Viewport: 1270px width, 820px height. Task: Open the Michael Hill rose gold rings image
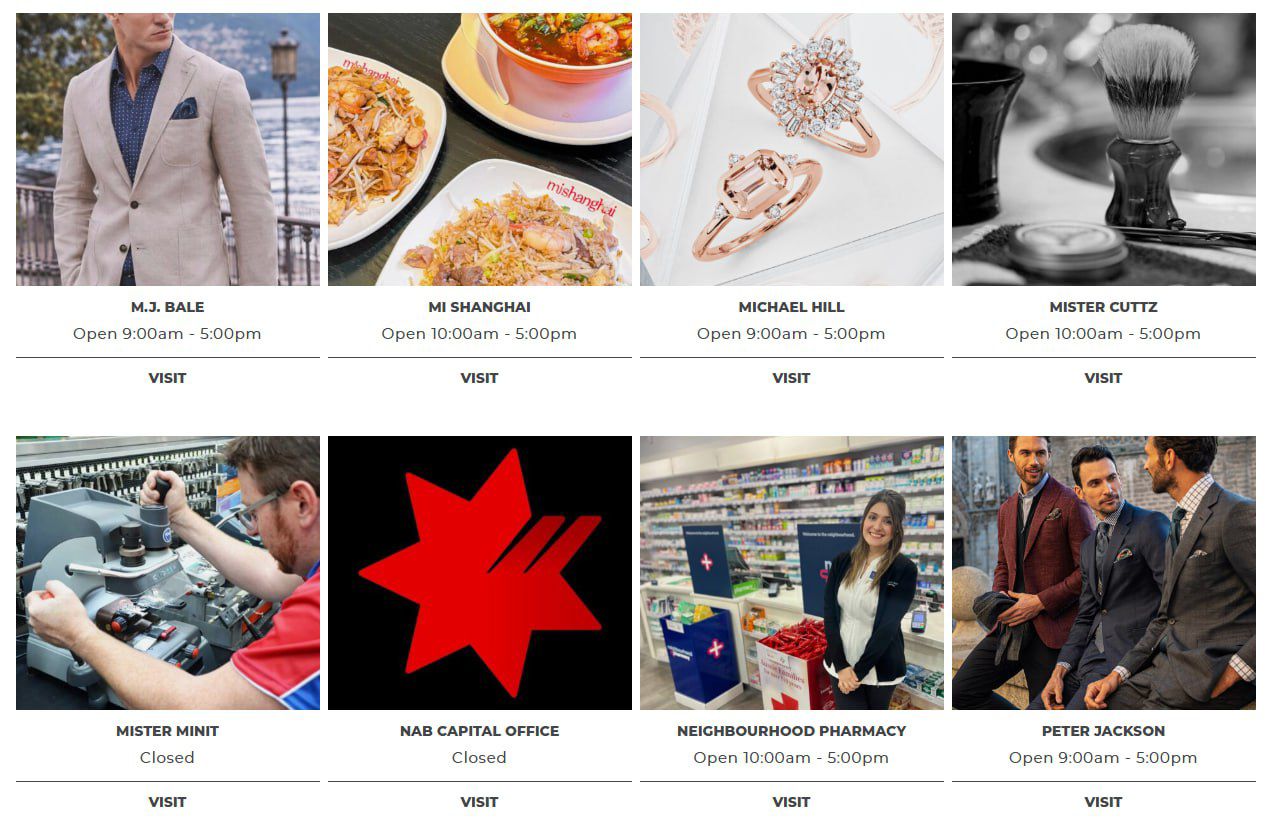[x=792, y=149]
